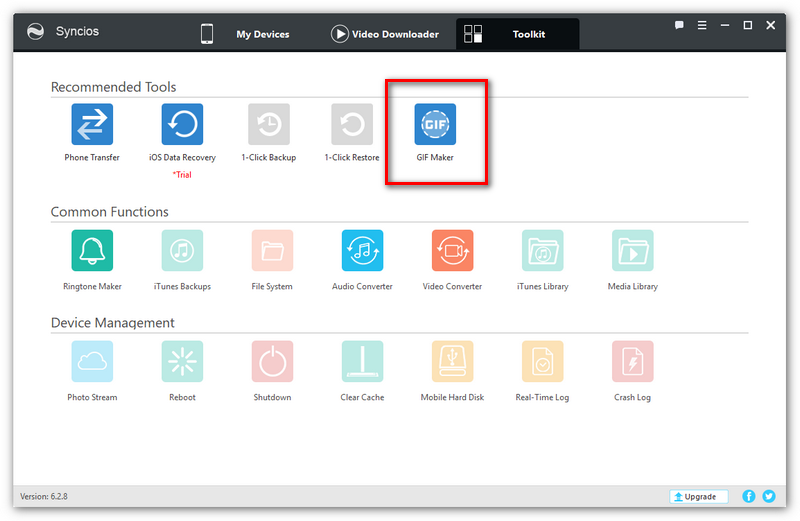Visit the Syncios Facebook page
The height and width of the screenshot is (521, 800).
point(748,496)
